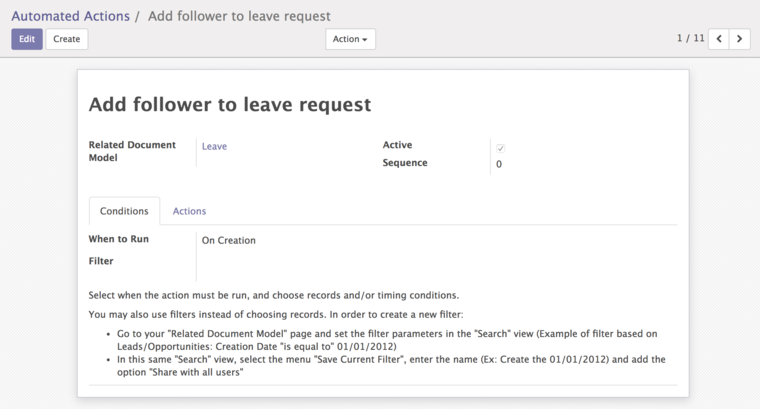Screen dimensions: 760x409
Task: Switch to the Actions tab
Action: 190,211
